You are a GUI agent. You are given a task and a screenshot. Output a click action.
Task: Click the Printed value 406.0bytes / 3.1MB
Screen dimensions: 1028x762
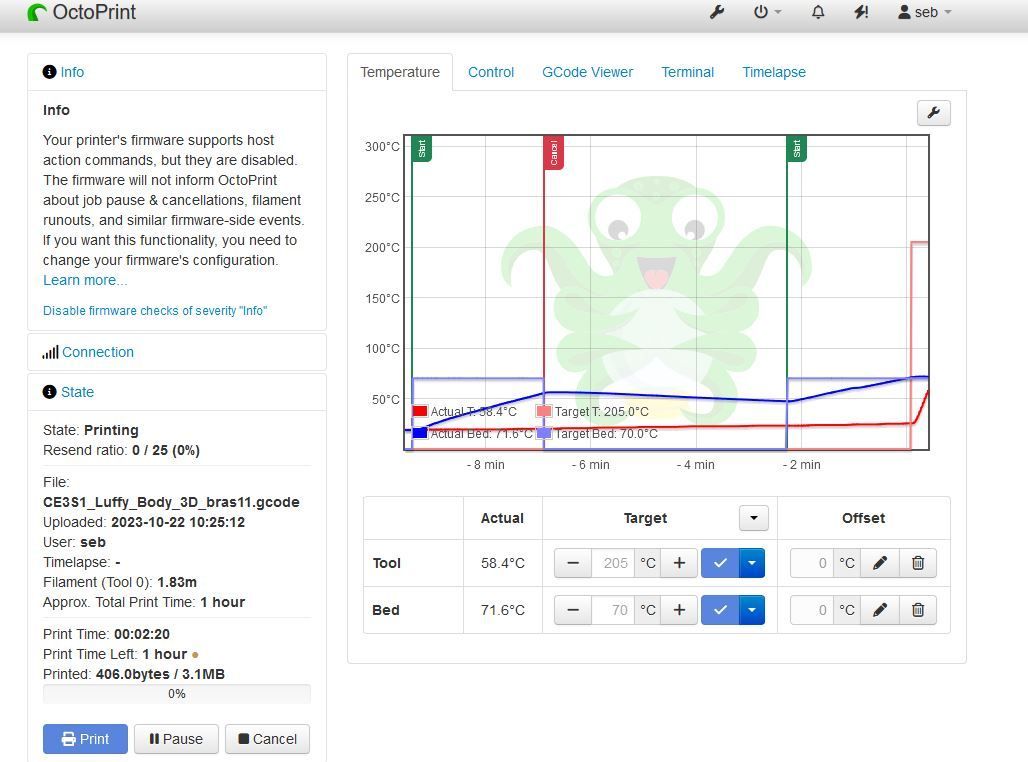pos(160,674)
